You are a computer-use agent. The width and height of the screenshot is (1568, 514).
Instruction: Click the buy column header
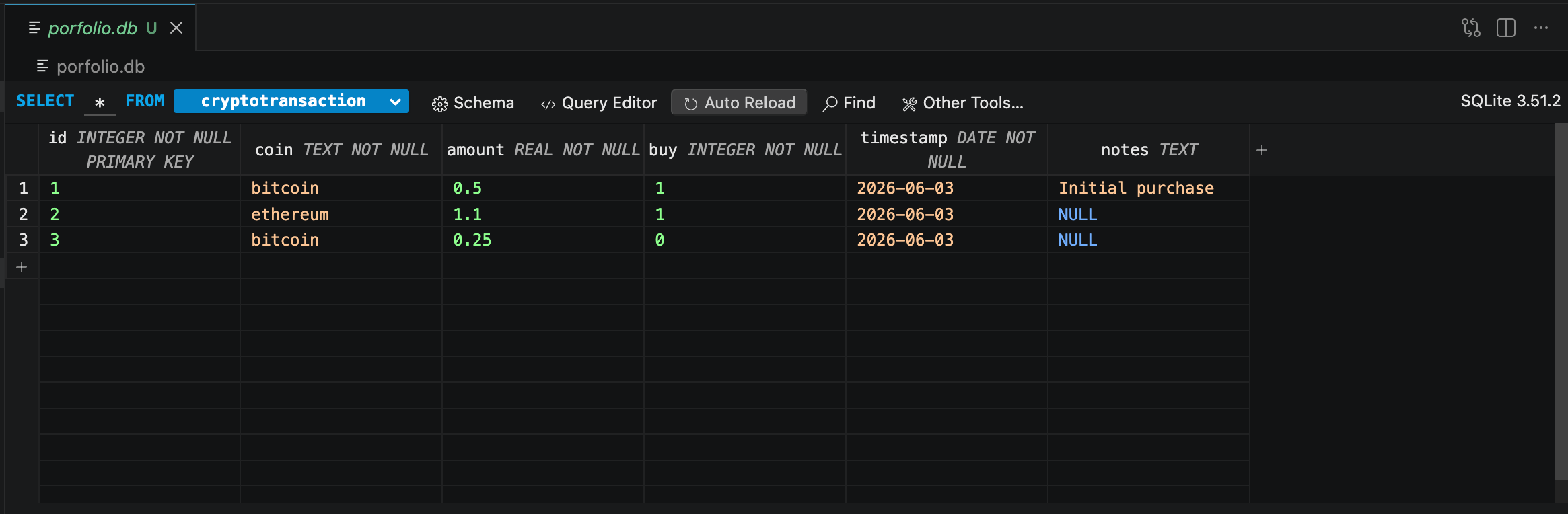pos(745,149)
